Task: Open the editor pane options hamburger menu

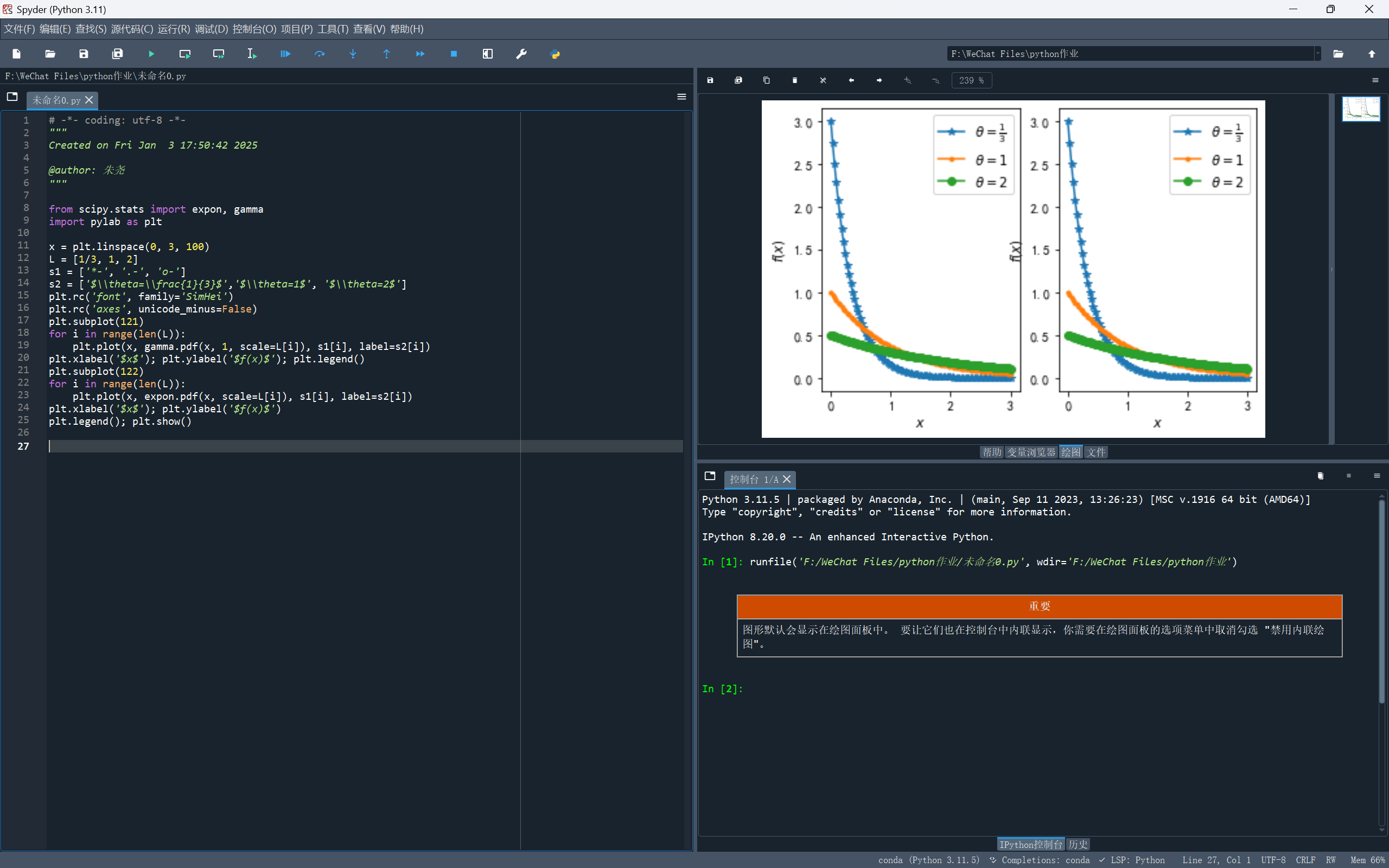Action: [682, 97]
